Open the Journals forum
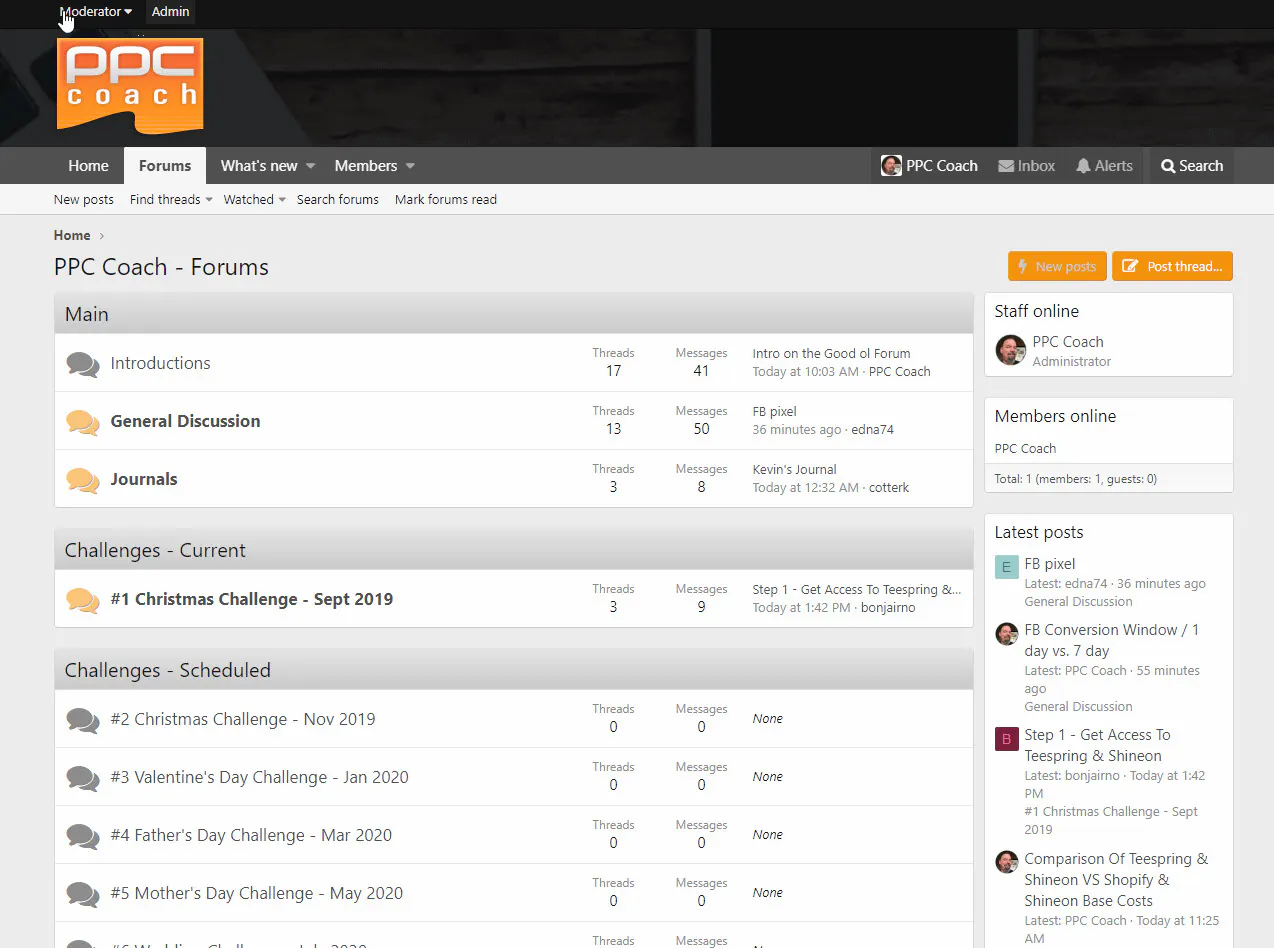The width and height of the screenshot is (1274, 948). point(144,479)
